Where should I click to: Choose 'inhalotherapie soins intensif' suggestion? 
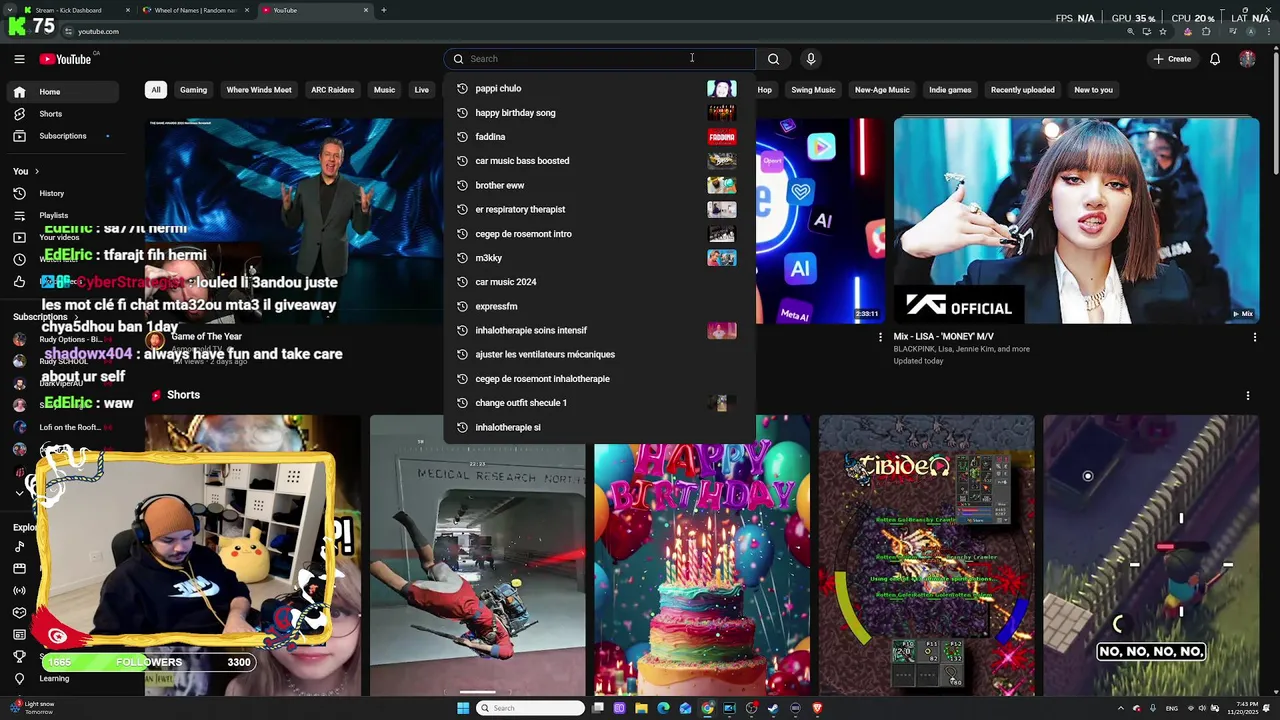(x=600, y=330)
